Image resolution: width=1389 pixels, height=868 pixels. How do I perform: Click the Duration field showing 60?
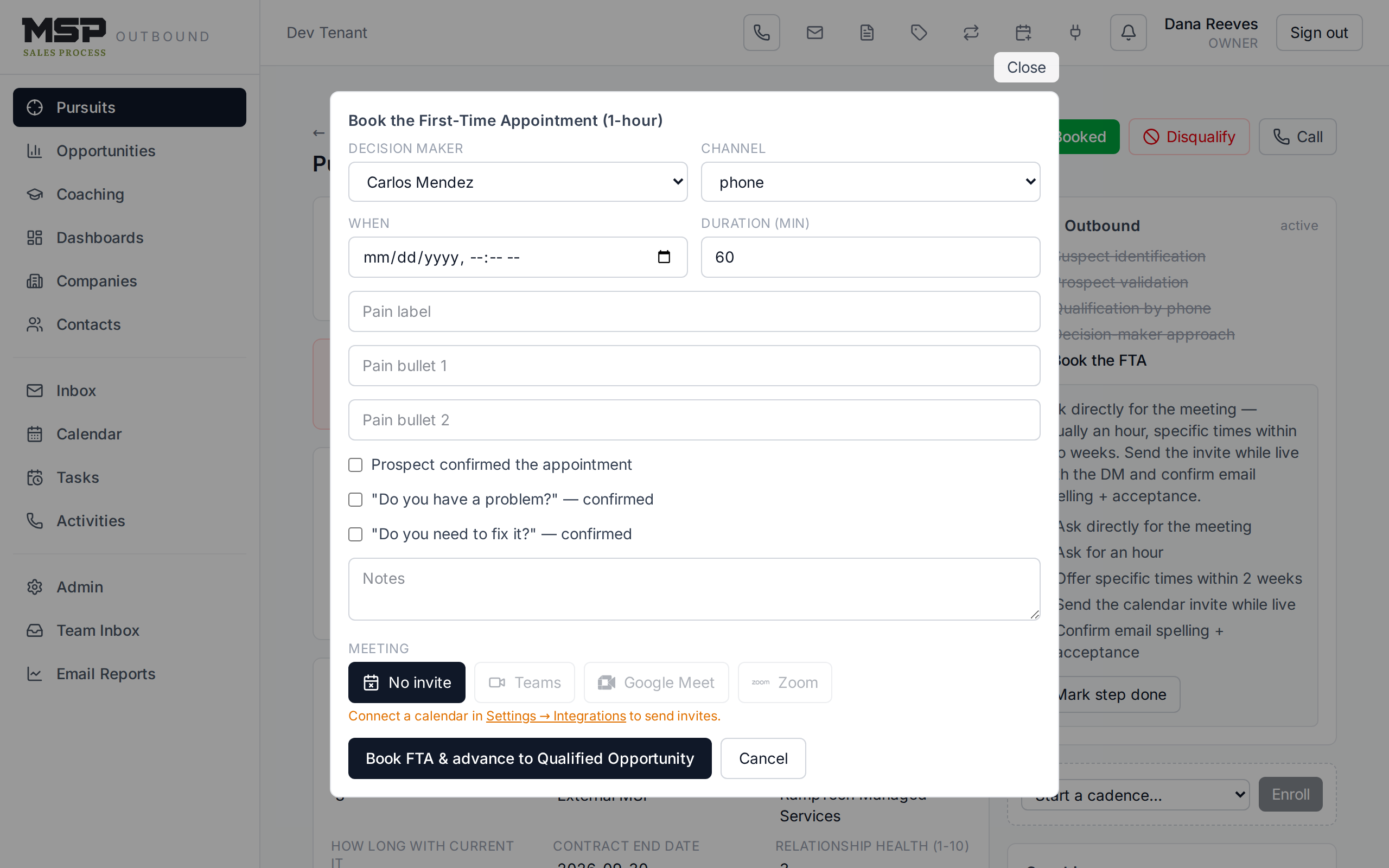(870, 257)
